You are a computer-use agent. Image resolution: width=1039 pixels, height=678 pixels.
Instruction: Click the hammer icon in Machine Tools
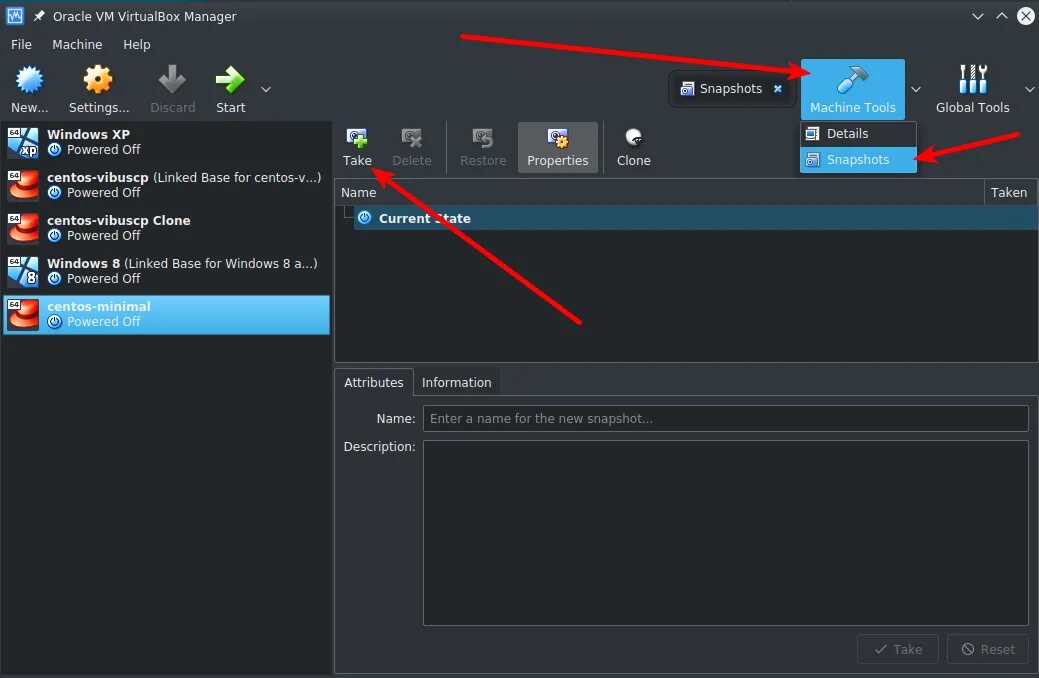(x=852, y=80)
